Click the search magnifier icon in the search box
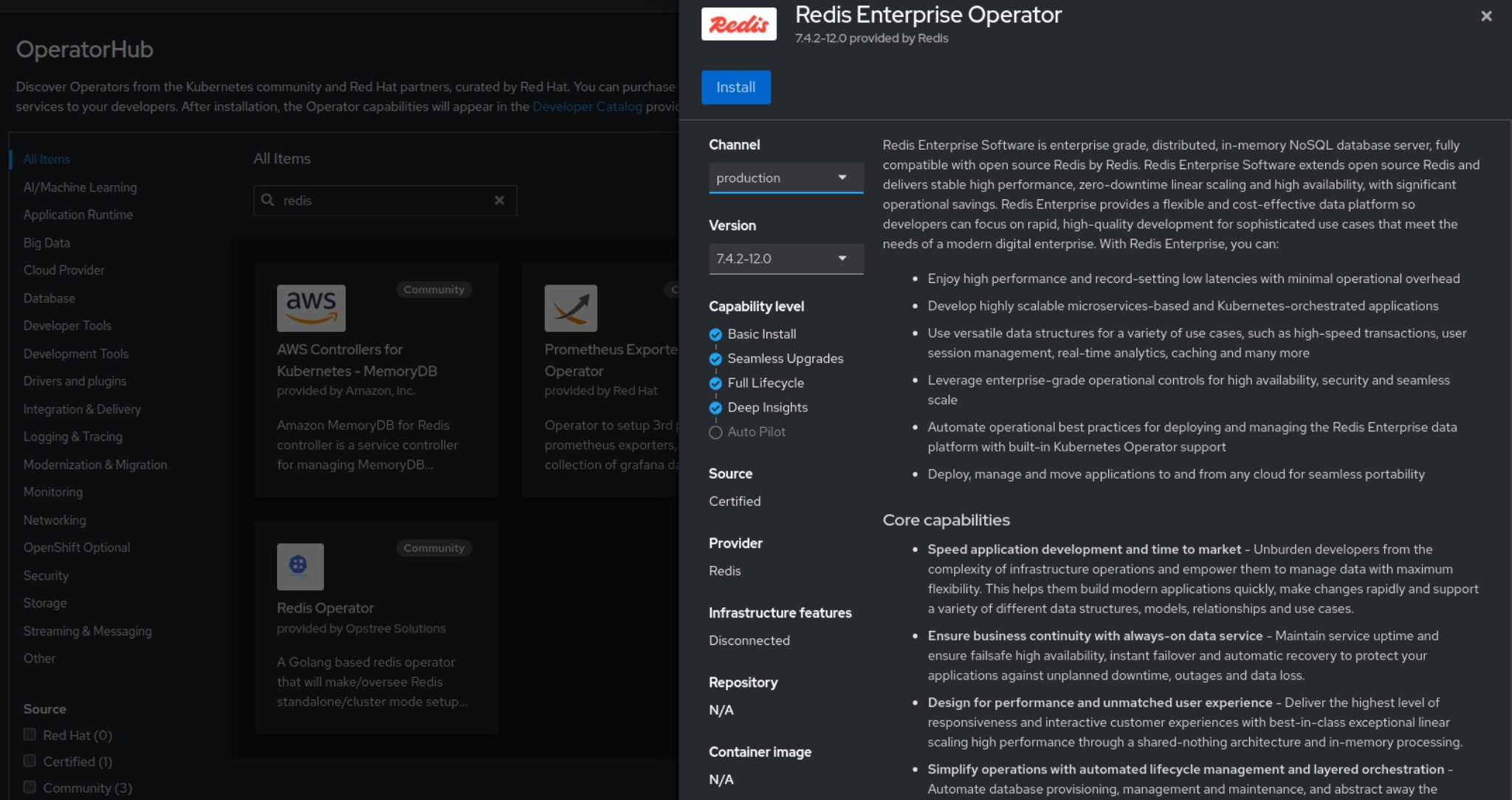Viewport: 1512px width, 800px height. click(269, 200)
